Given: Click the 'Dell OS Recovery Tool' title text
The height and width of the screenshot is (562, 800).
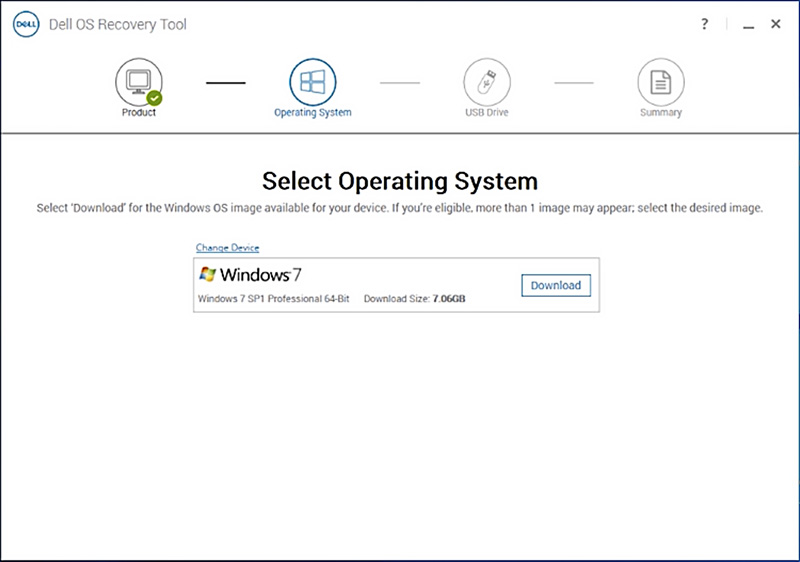Looking at the screenshot, I should pos(118,24).
